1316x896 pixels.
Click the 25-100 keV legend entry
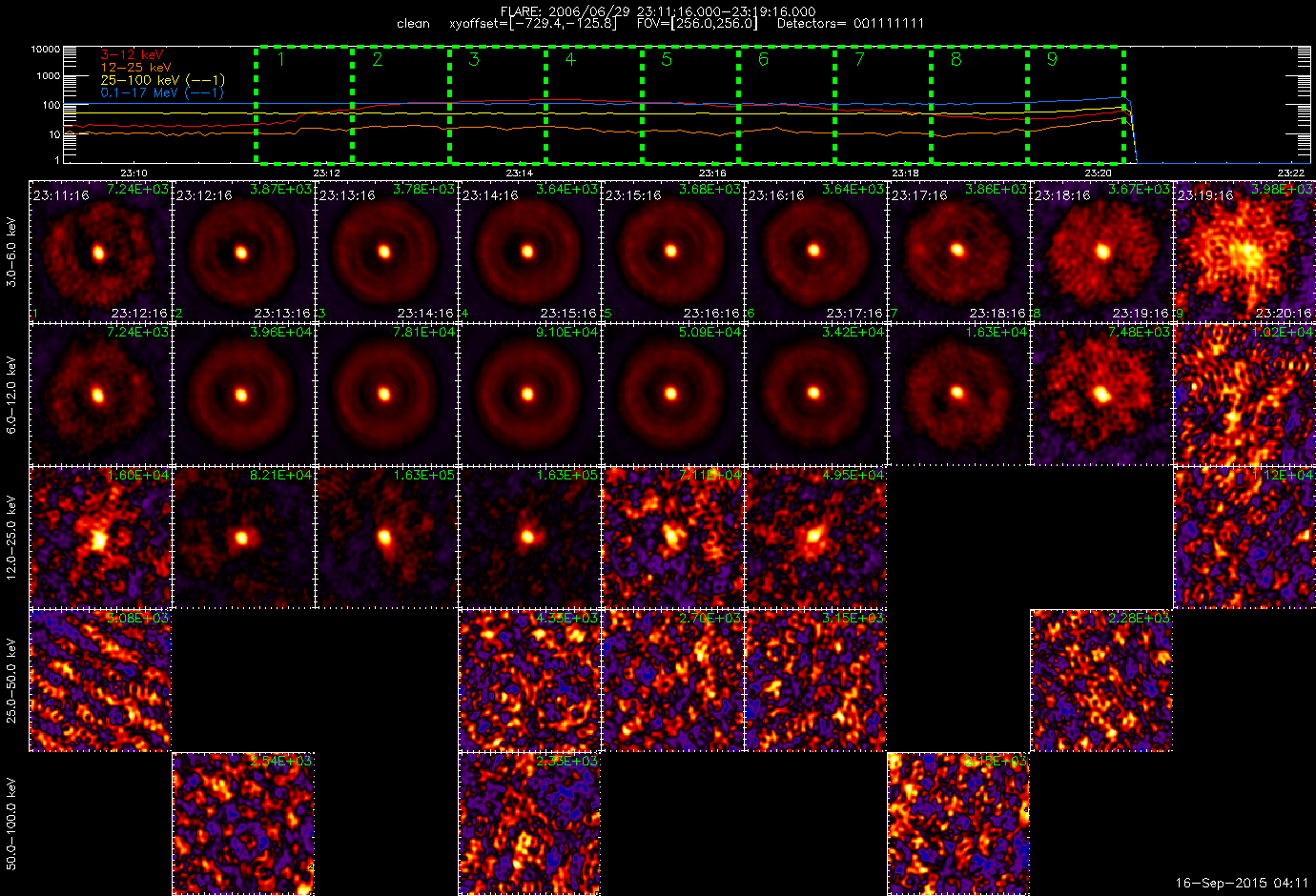pos(163,80)
